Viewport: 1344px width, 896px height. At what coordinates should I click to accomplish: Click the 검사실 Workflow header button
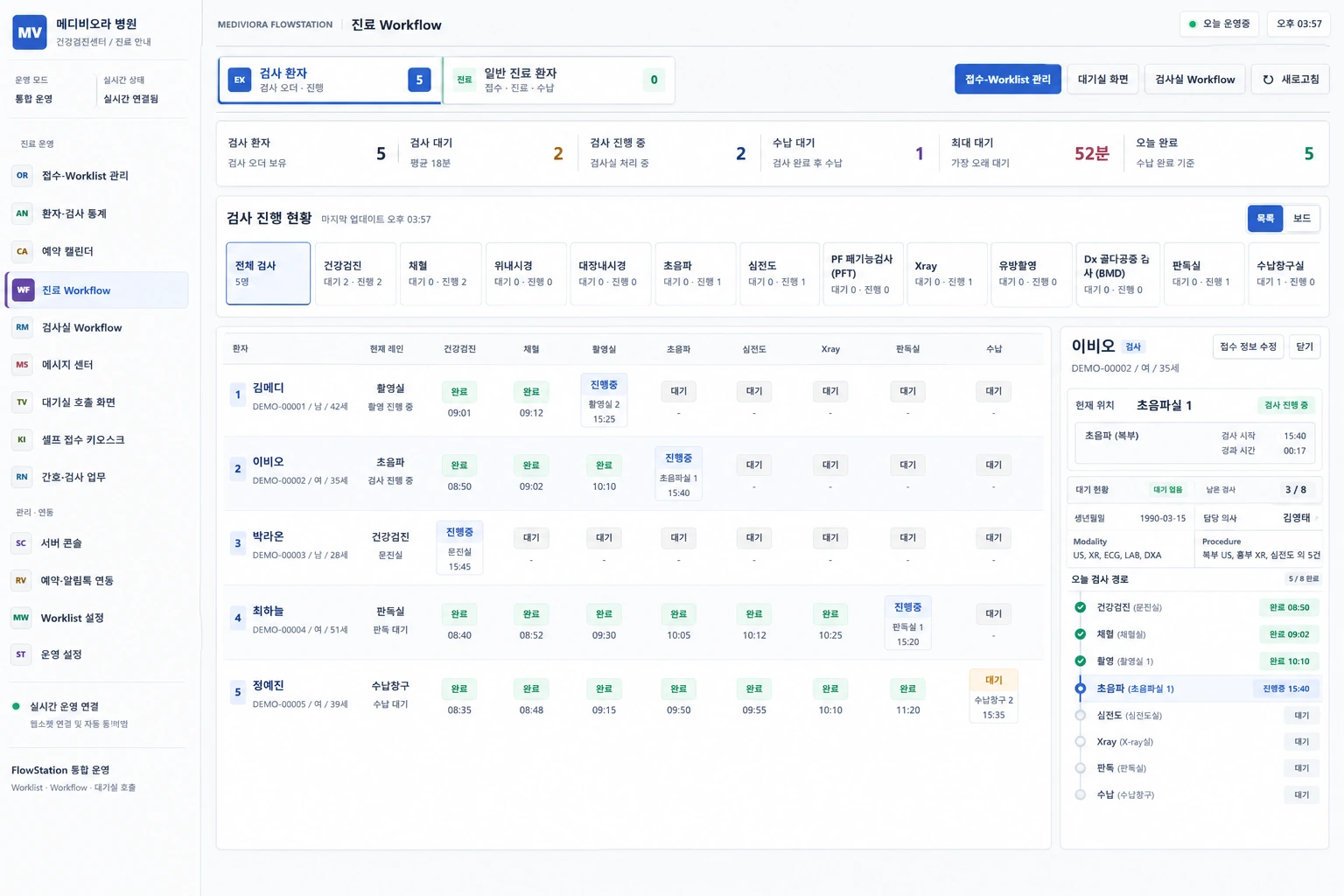(x=1194, y=80)
